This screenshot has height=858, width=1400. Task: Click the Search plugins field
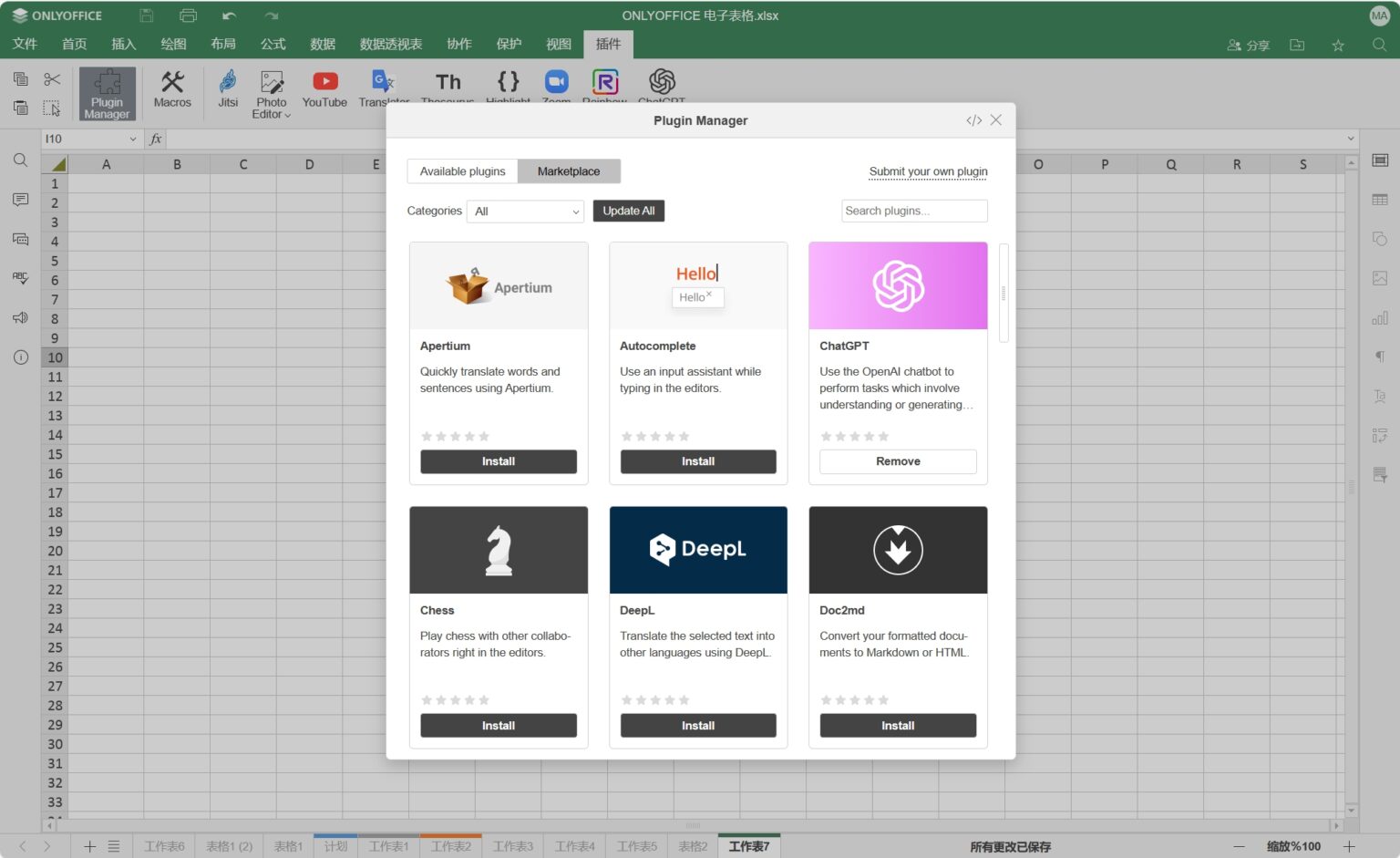[913, 211]
